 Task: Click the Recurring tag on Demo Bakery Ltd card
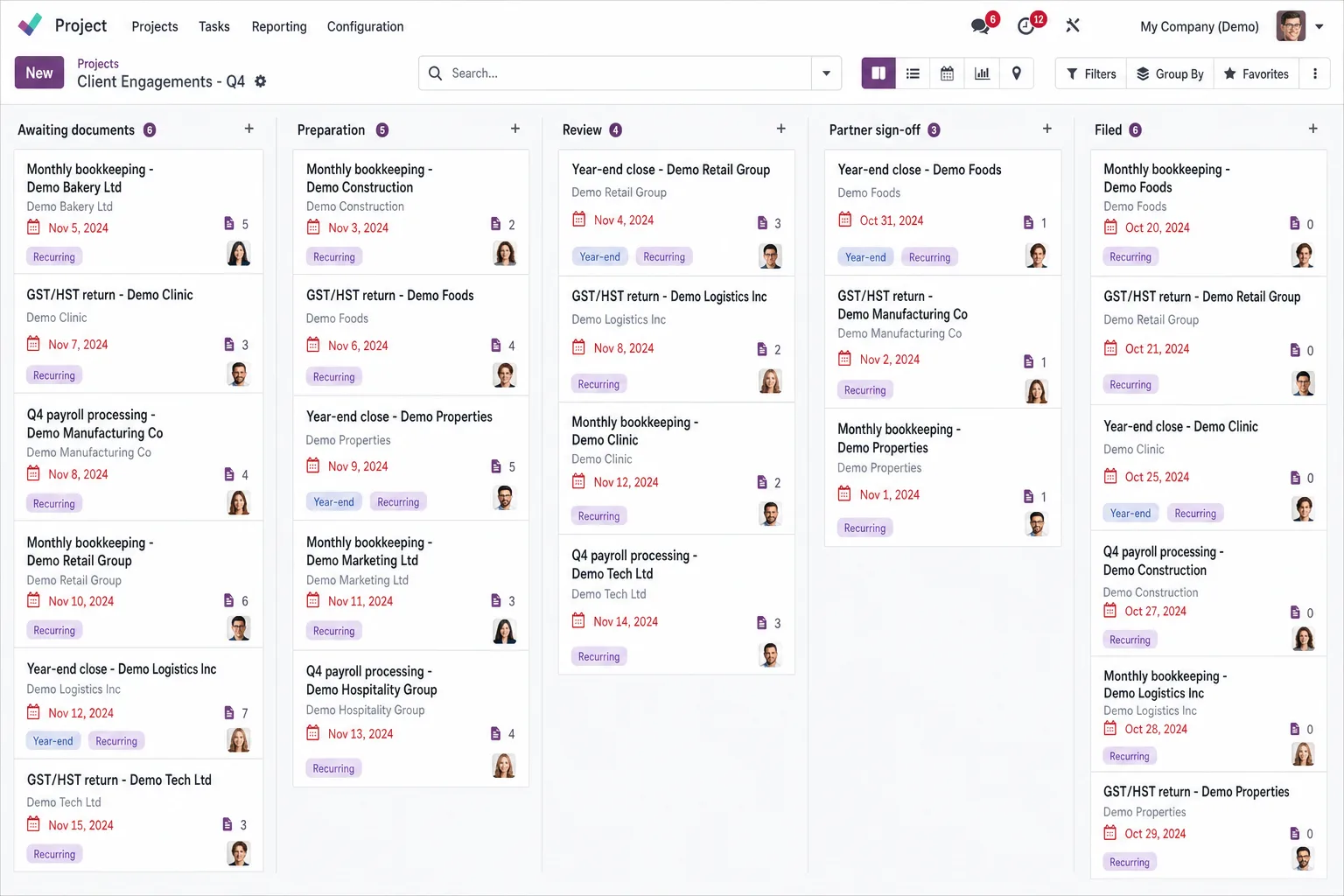coord(54,256)
